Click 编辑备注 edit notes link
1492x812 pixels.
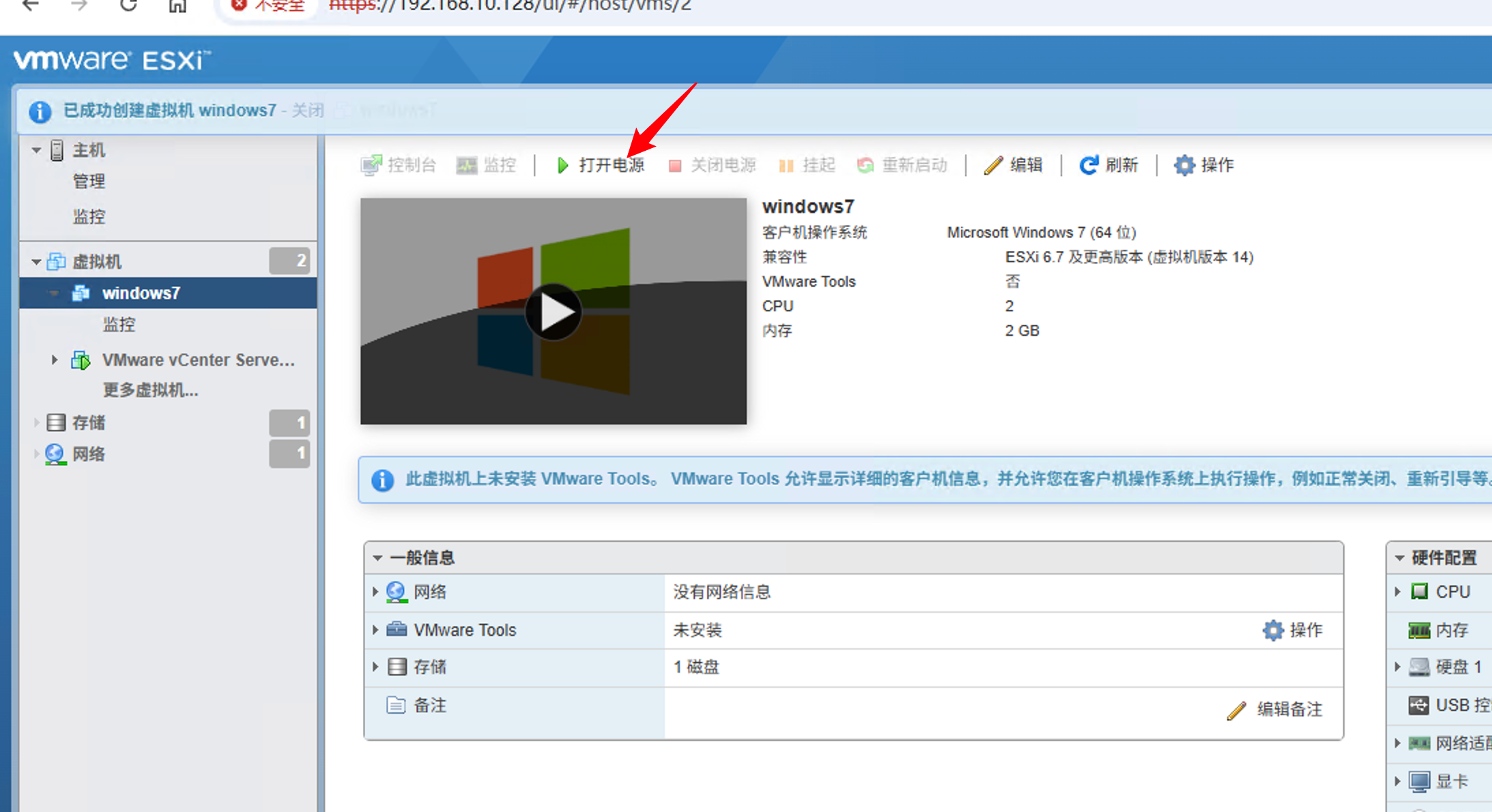coord(1275,710)
